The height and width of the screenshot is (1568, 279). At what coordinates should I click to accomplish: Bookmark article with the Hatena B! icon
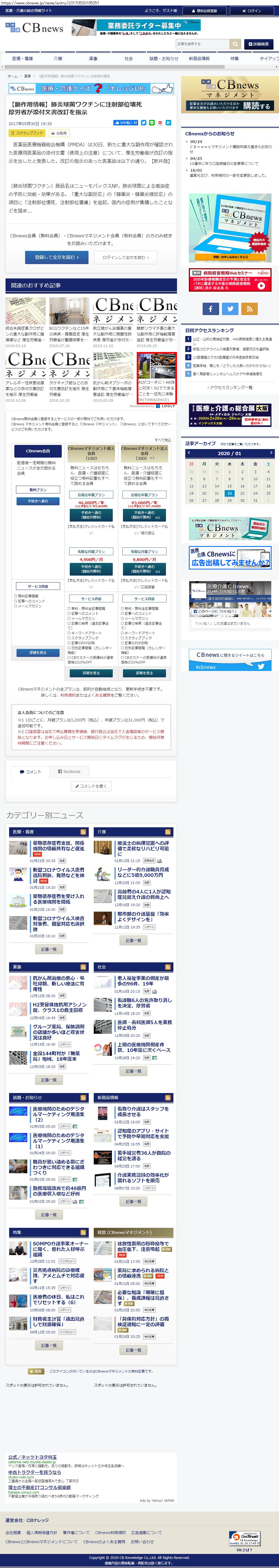pyautogui.click(x=169, y=122)
